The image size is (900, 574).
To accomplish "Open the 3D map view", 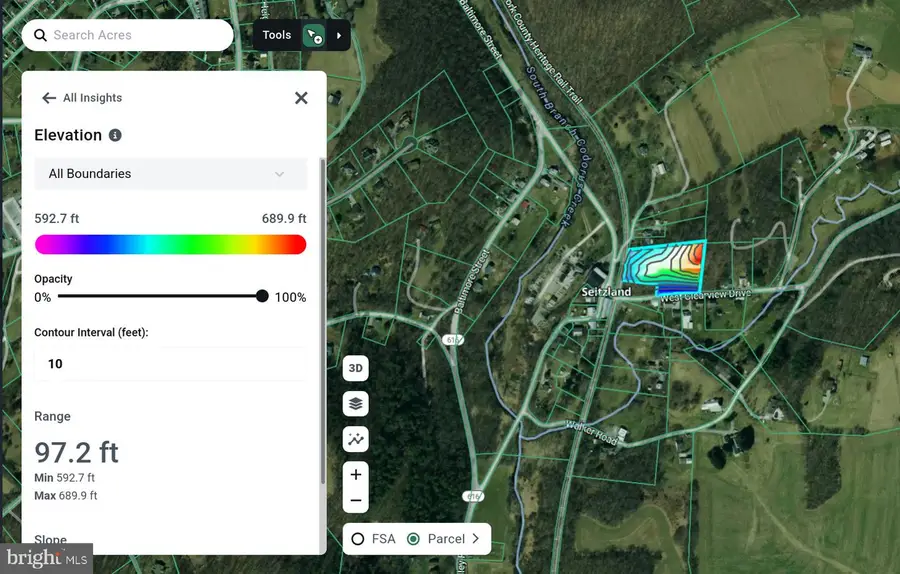I will (355, 368).
